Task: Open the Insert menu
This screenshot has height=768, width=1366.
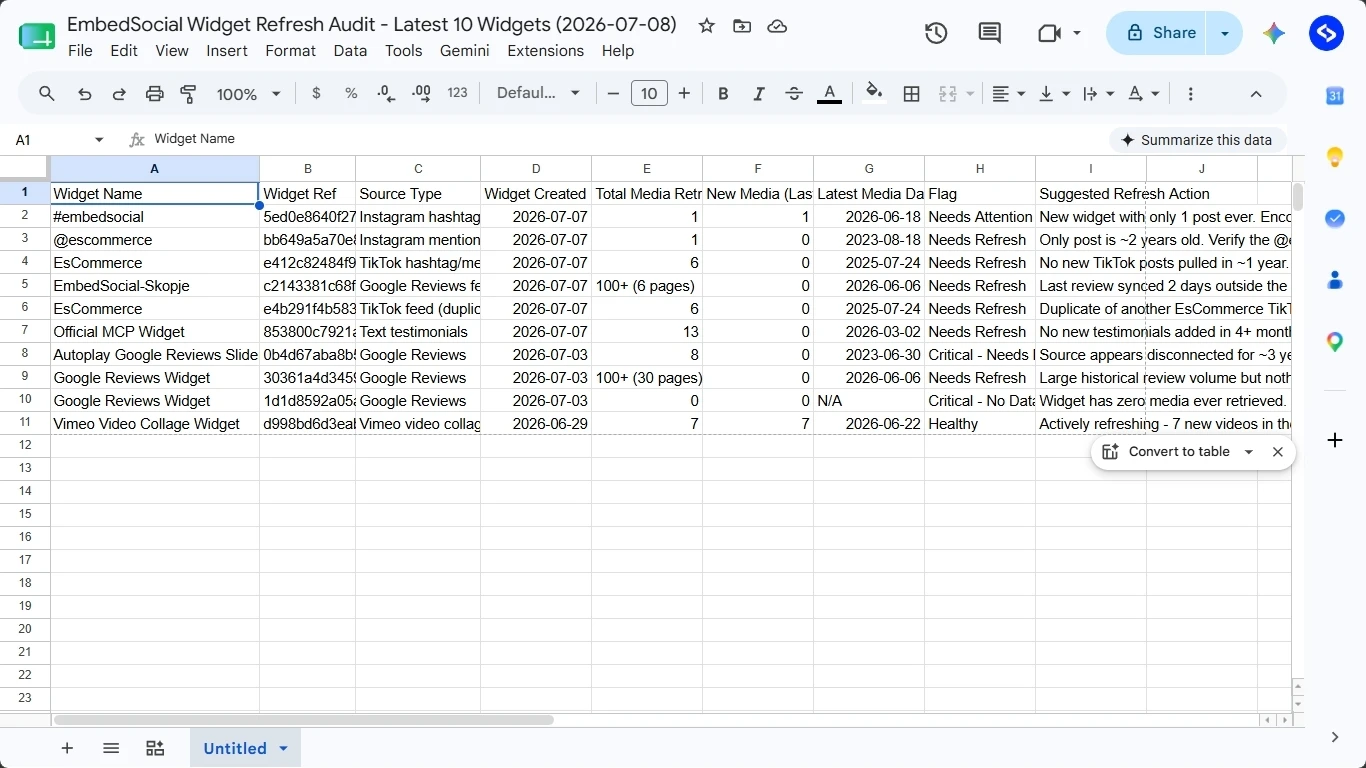Action: click(x=227, y=51)
